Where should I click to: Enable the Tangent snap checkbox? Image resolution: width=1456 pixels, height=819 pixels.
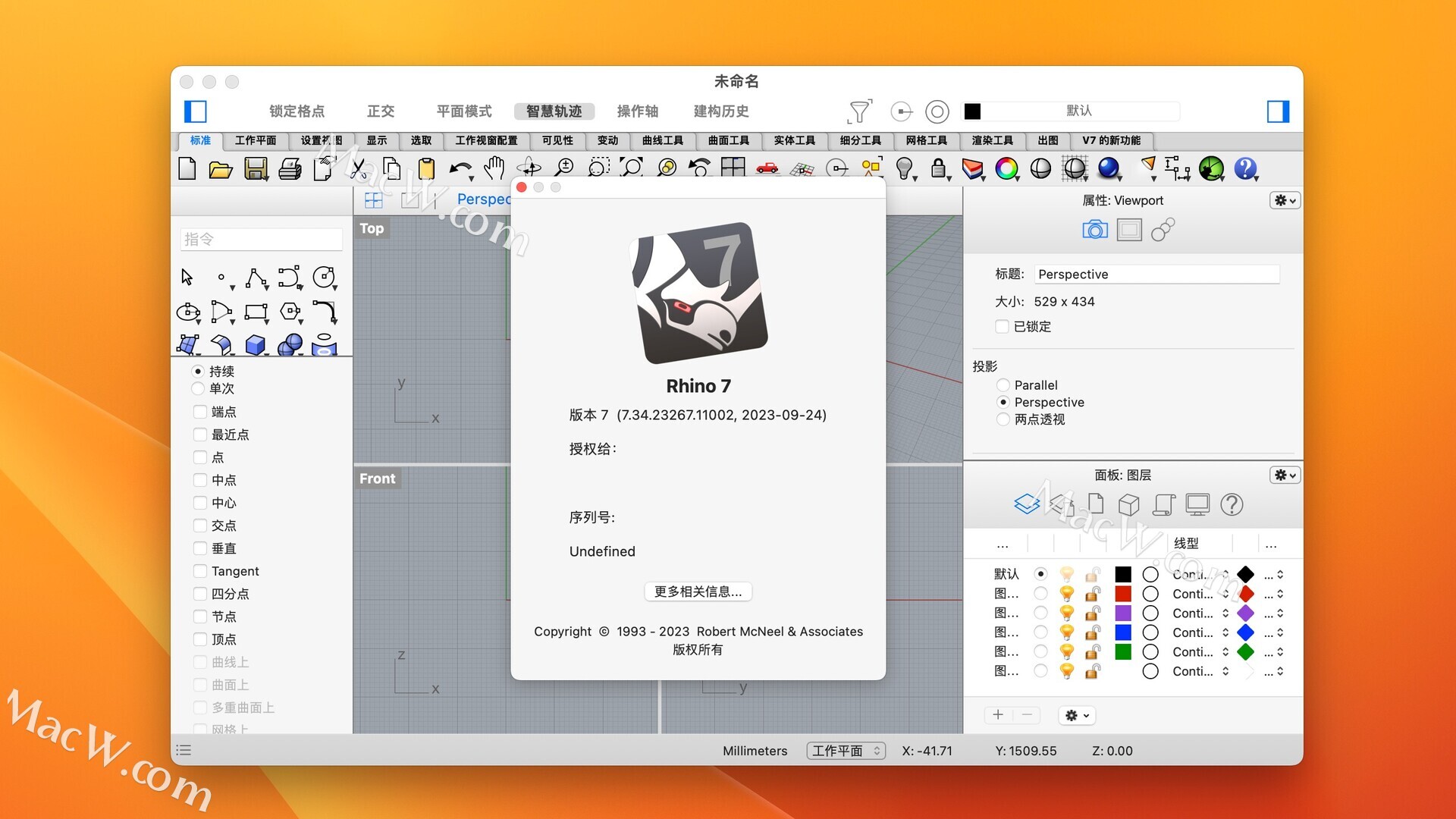click(x=200, y=571)
